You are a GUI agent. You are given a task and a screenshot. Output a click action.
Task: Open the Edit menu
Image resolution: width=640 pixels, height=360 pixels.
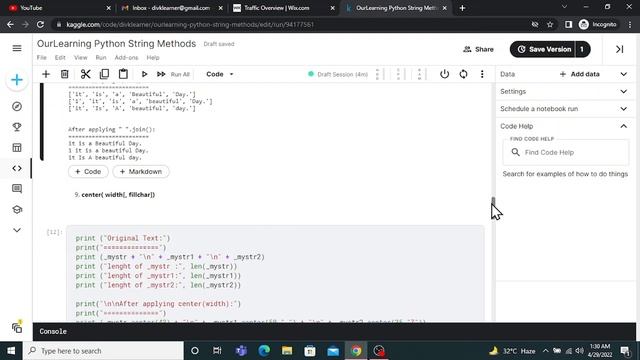(60, 58)
